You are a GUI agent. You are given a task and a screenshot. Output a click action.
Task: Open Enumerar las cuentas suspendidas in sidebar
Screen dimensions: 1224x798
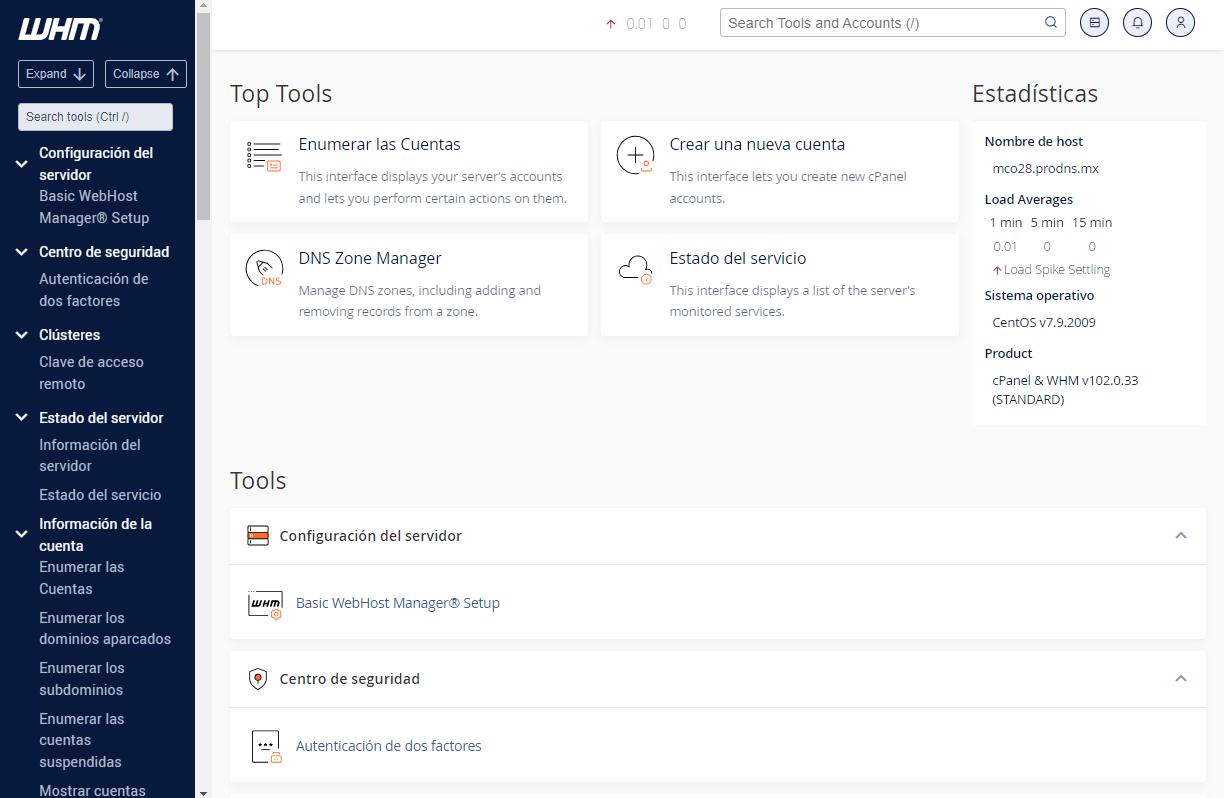82,740
